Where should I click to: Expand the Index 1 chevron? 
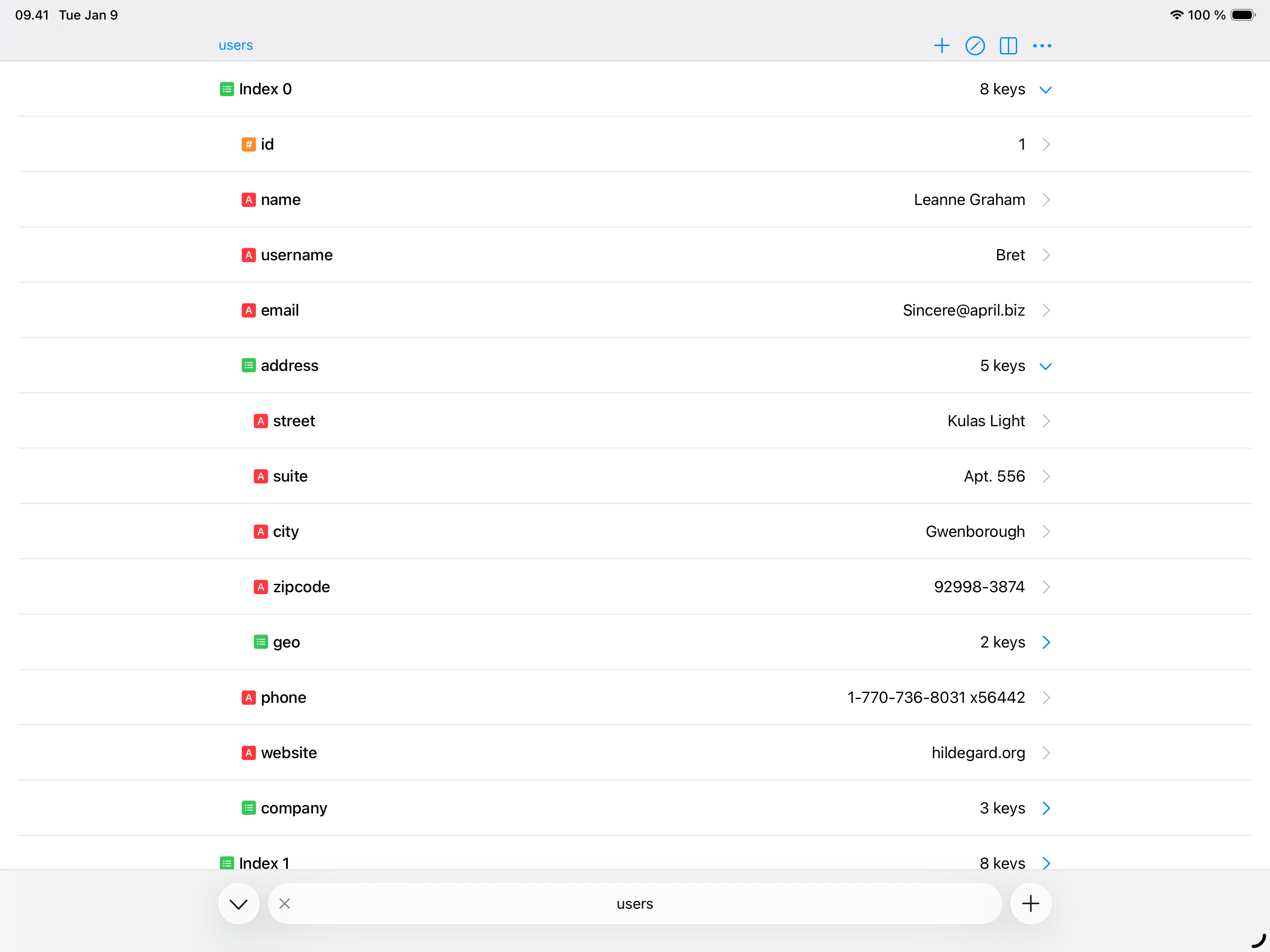click(1046, 863)
